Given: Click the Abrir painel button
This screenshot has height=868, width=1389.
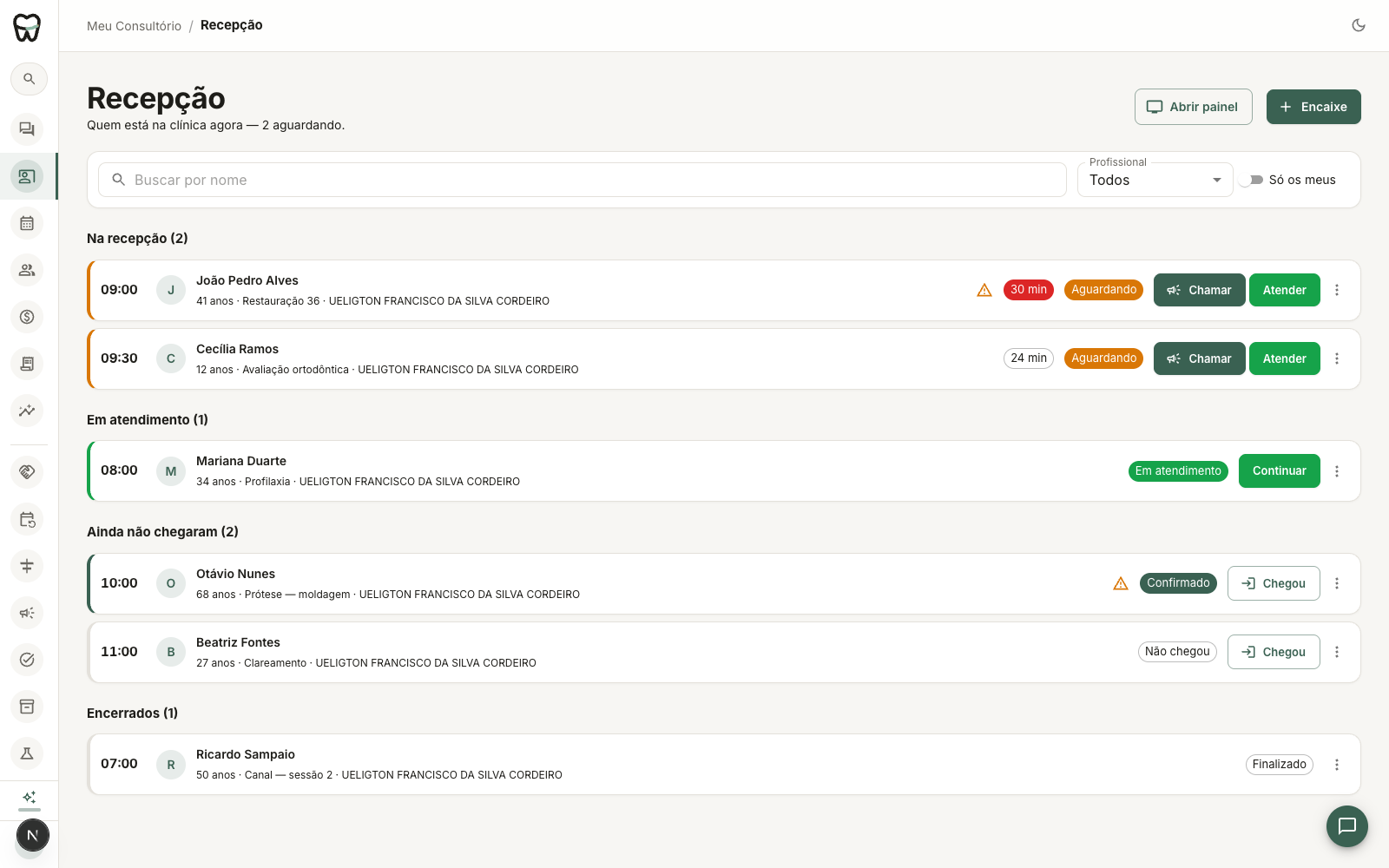Looking at the screenshot, I should coord(1193,107).
